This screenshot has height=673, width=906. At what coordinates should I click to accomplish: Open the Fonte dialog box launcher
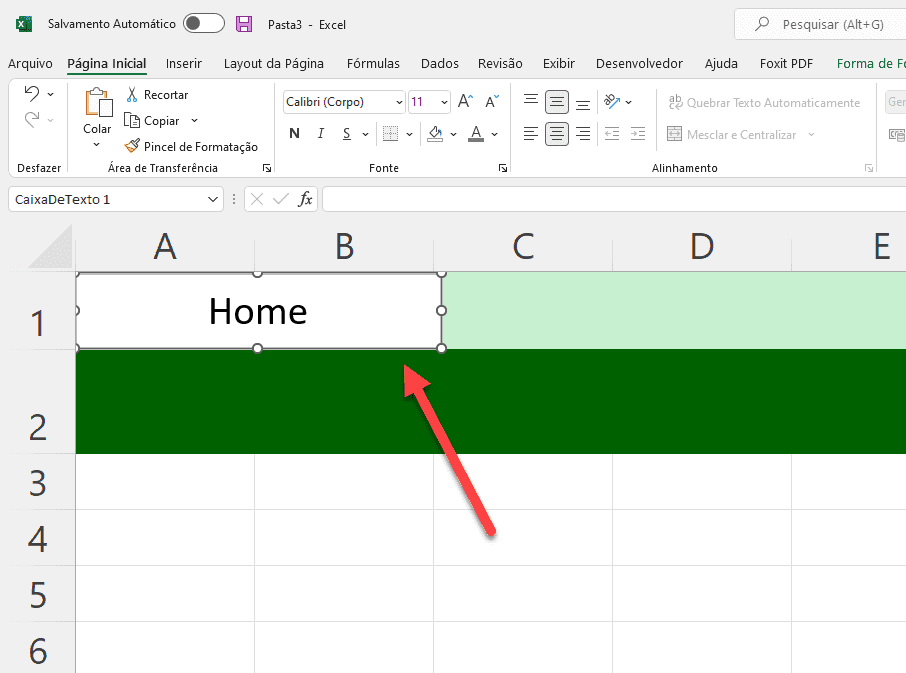coord(503,167)
